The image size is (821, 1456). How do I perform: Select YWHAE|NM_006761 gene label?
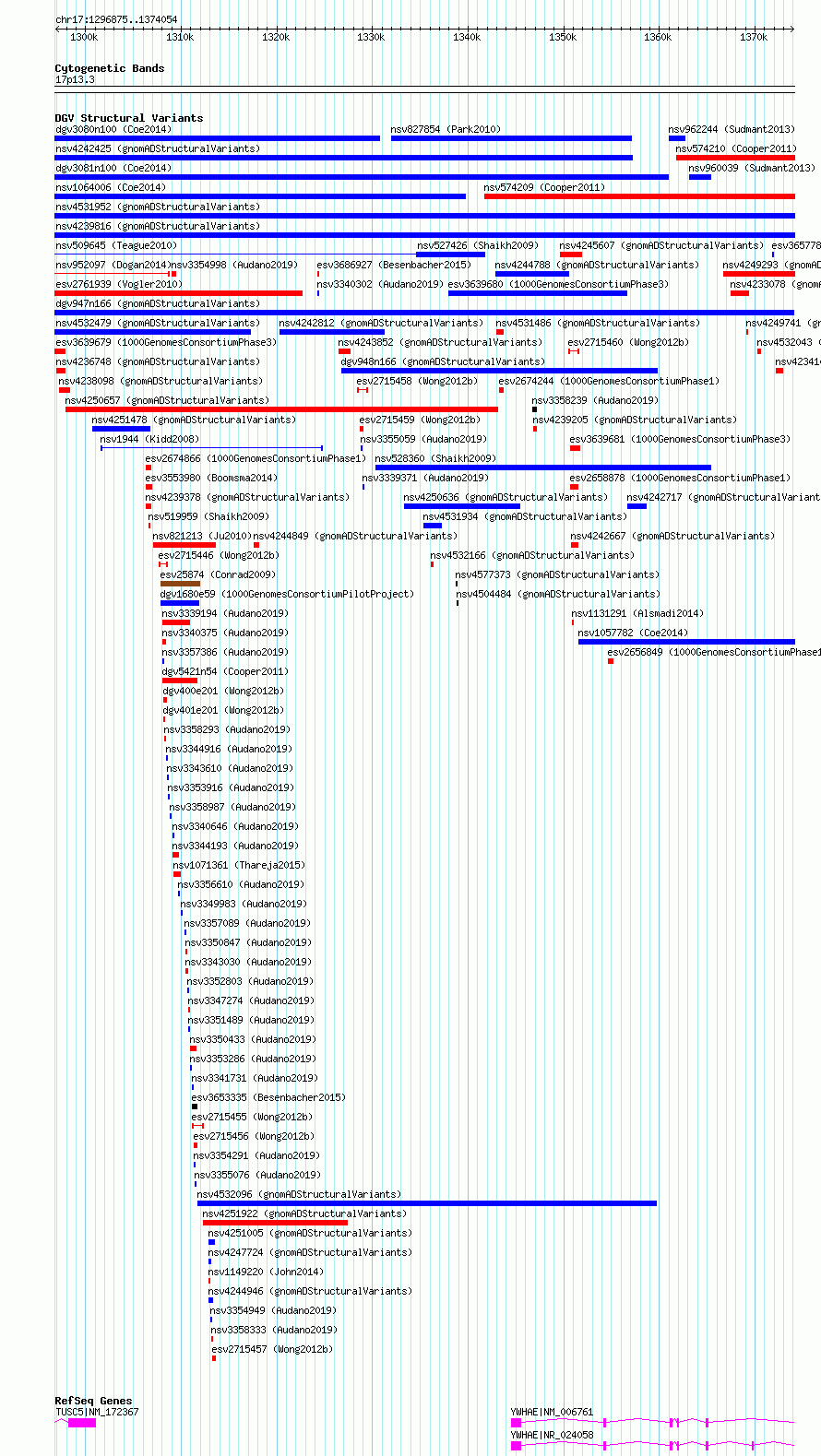click(x=553, y=1412)
